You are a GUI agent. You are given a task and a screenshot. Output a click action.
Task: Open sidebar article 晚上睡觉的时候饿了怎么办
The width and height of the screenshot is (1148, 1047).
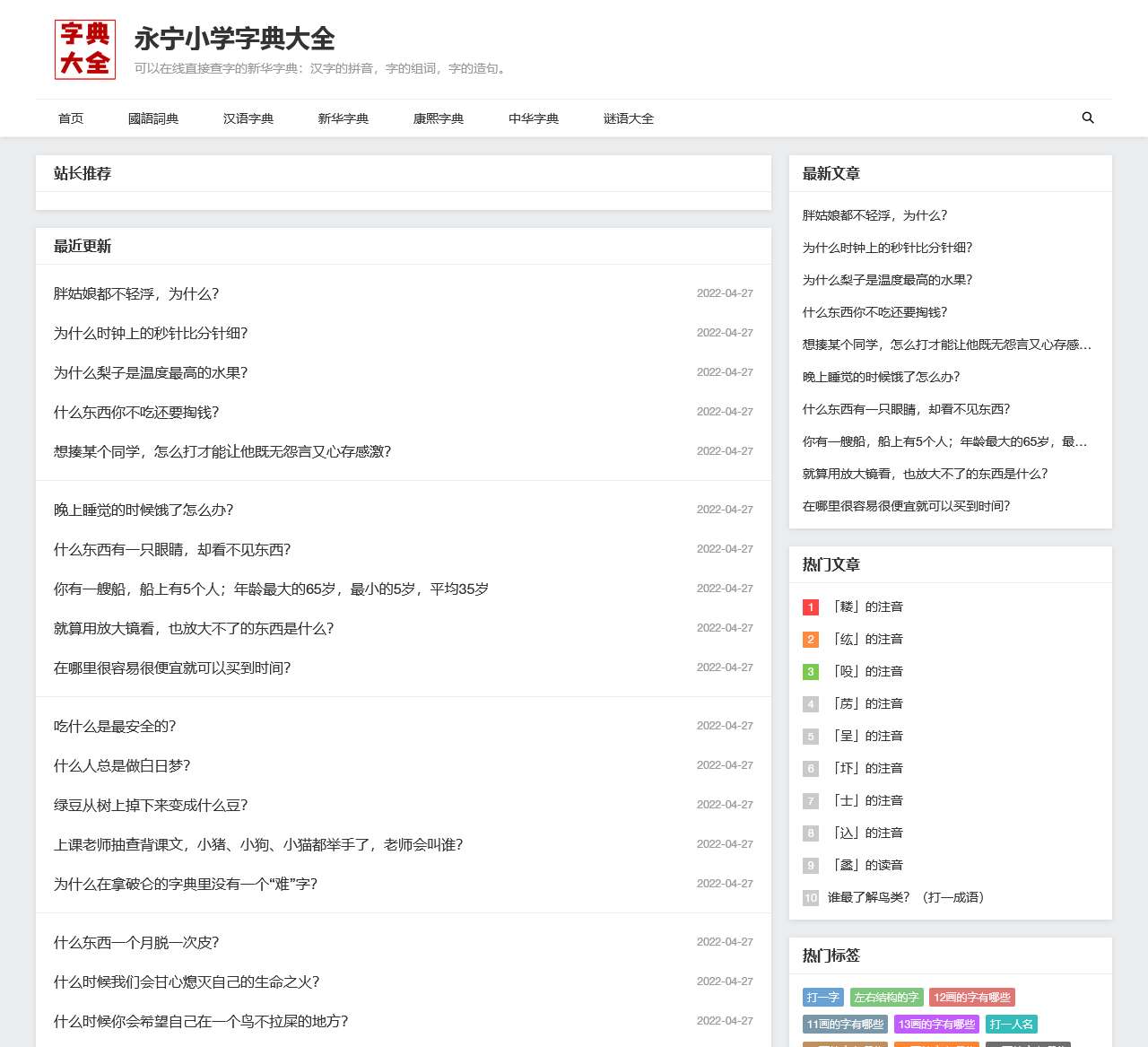(881, 377)
